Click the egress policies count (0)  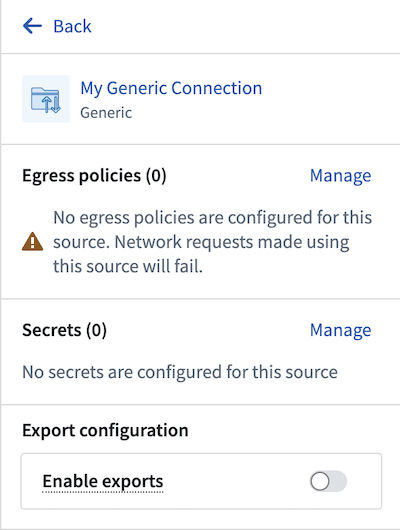(x=156, y=176)
